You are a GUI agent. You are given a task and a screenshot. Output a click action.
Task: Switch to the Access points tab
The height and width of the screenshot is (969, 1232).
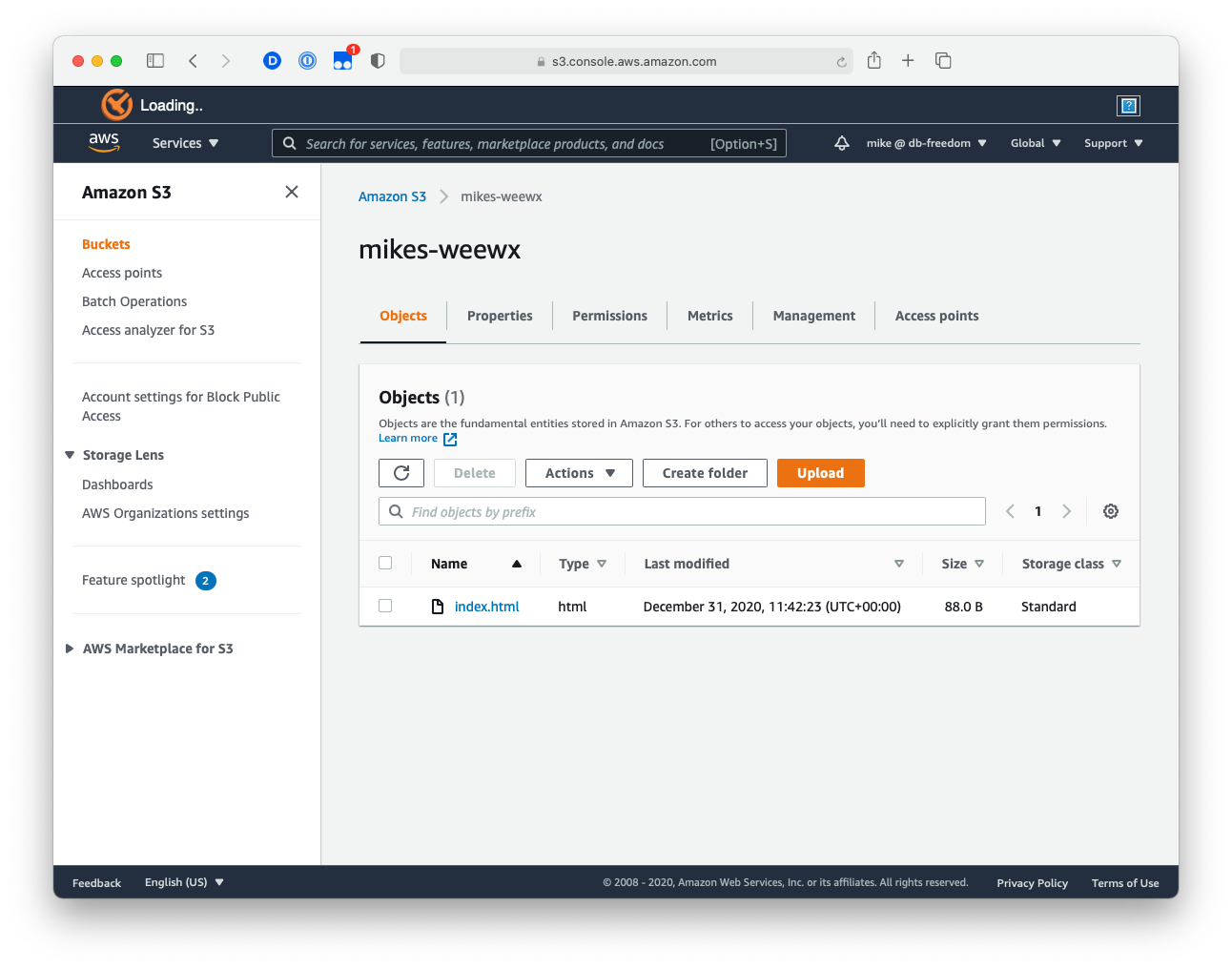(x=936, y=316)
